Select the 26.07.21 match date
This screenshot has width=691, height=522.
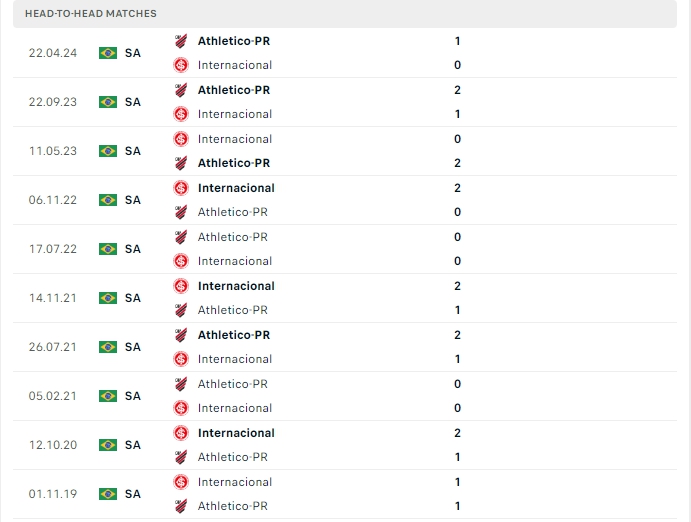[53, 347]
